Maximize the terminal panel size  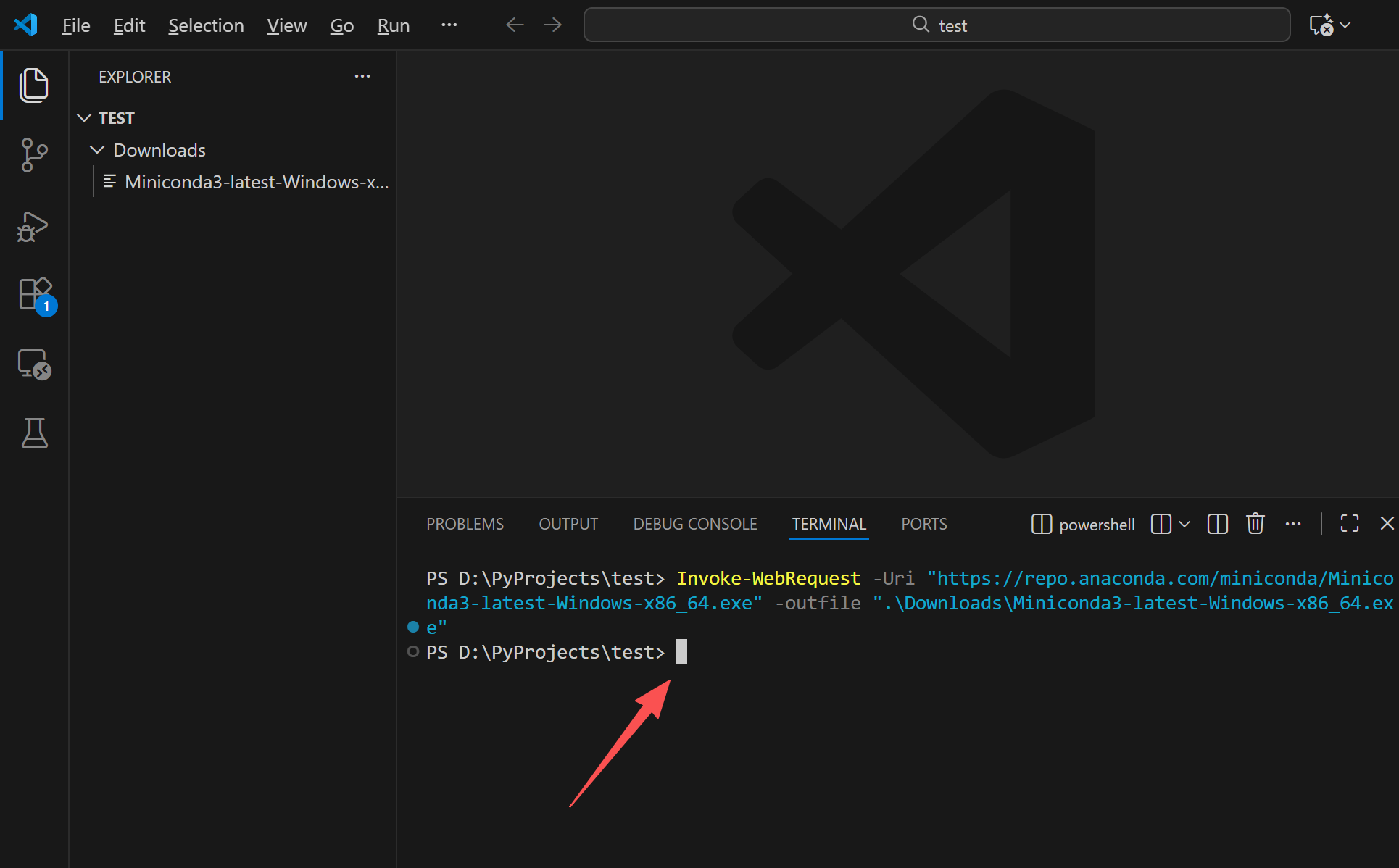click(x=1349, y=523)
